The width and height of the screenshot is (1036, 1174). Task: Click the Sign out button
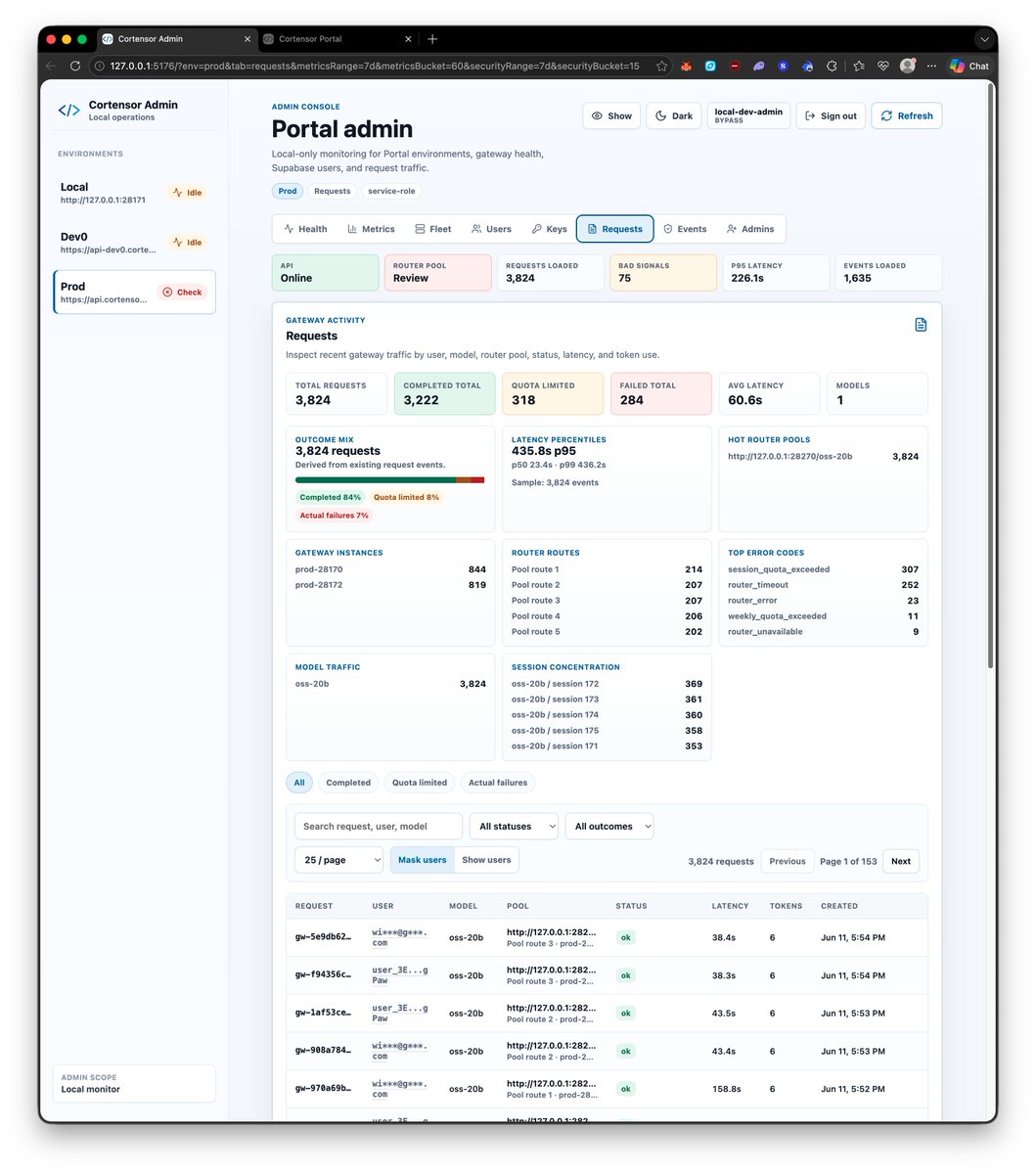(x=831, y=115)
